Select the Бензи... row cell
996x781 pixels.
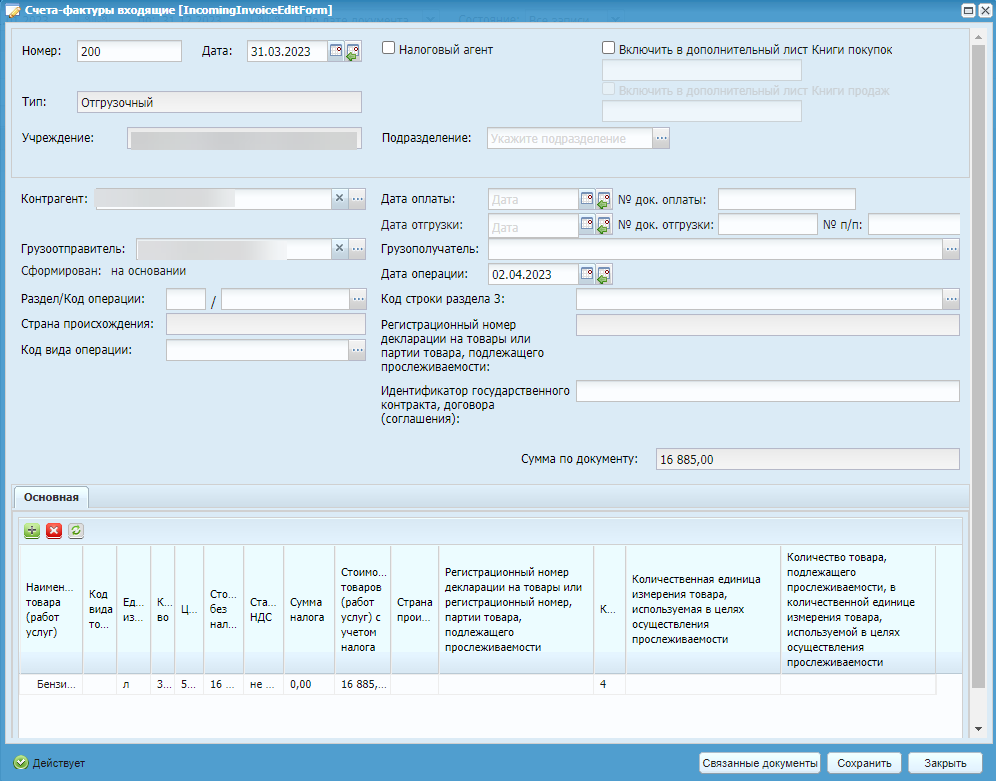coord(51,684)
